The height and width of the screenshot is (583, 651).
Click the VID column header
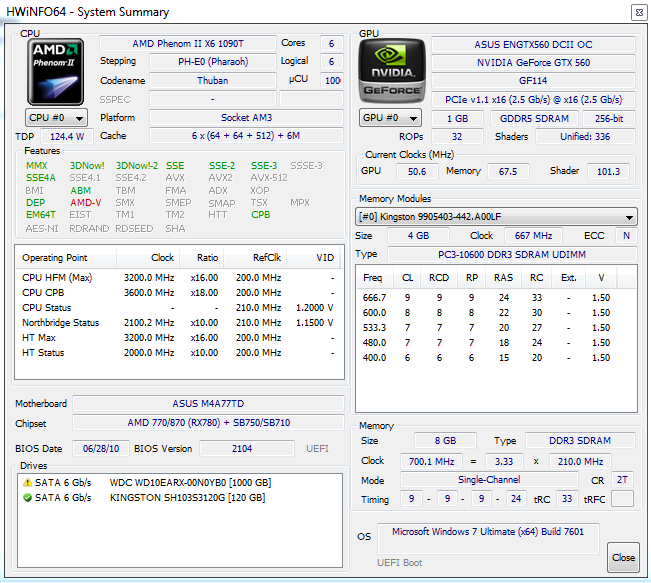coord(313,257)
